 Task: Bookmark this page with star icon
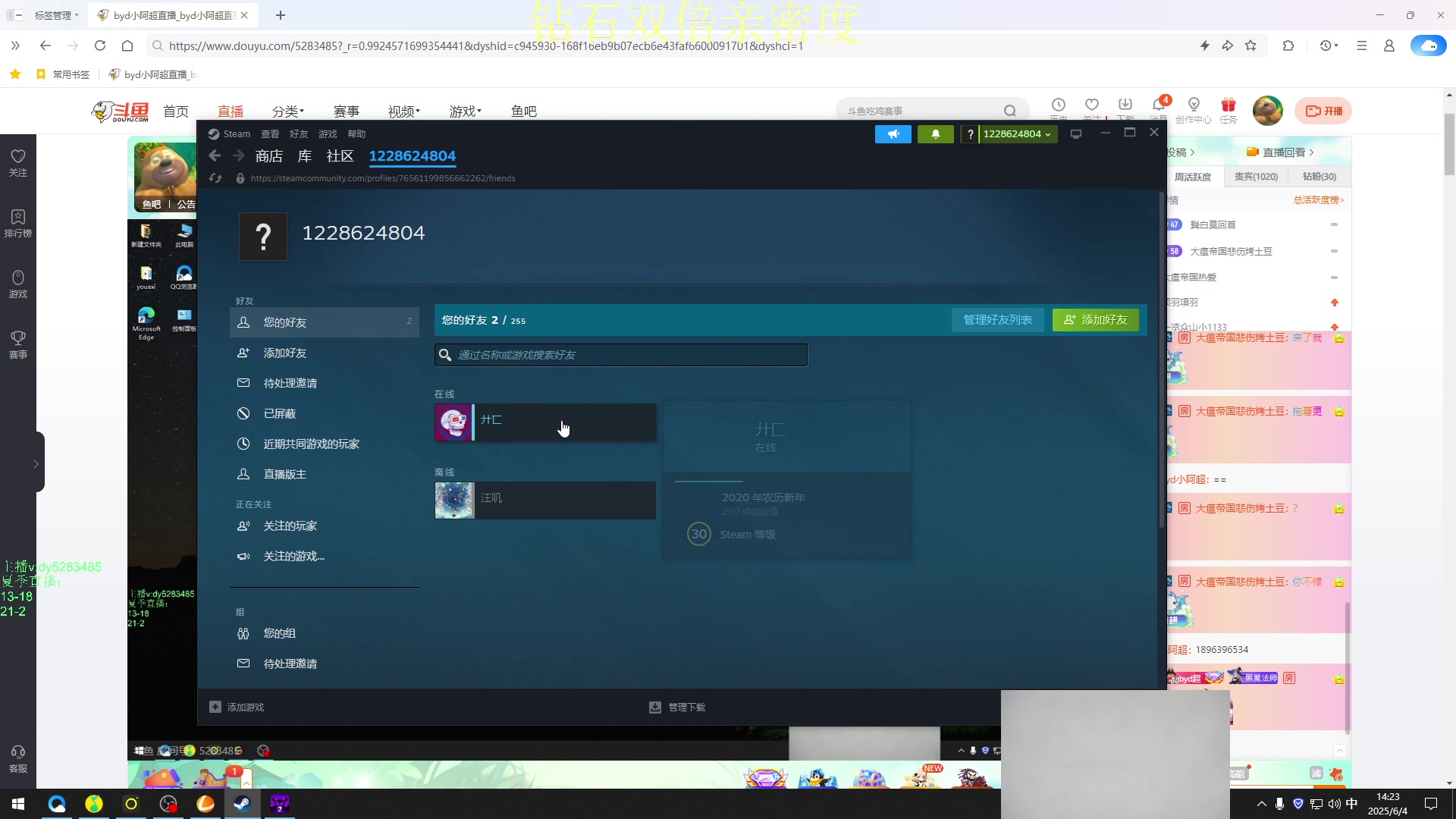1250,45
